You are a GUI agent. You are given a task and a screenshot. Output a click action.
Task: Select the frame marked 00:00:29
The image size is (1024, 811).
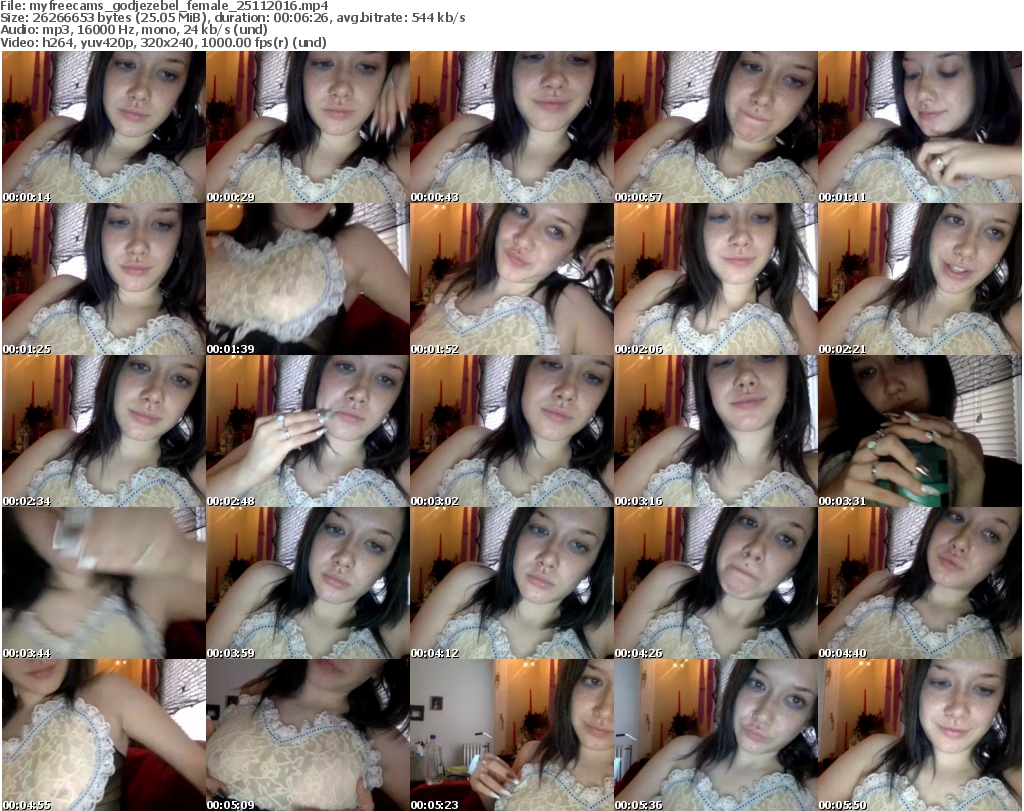(307, 127)
